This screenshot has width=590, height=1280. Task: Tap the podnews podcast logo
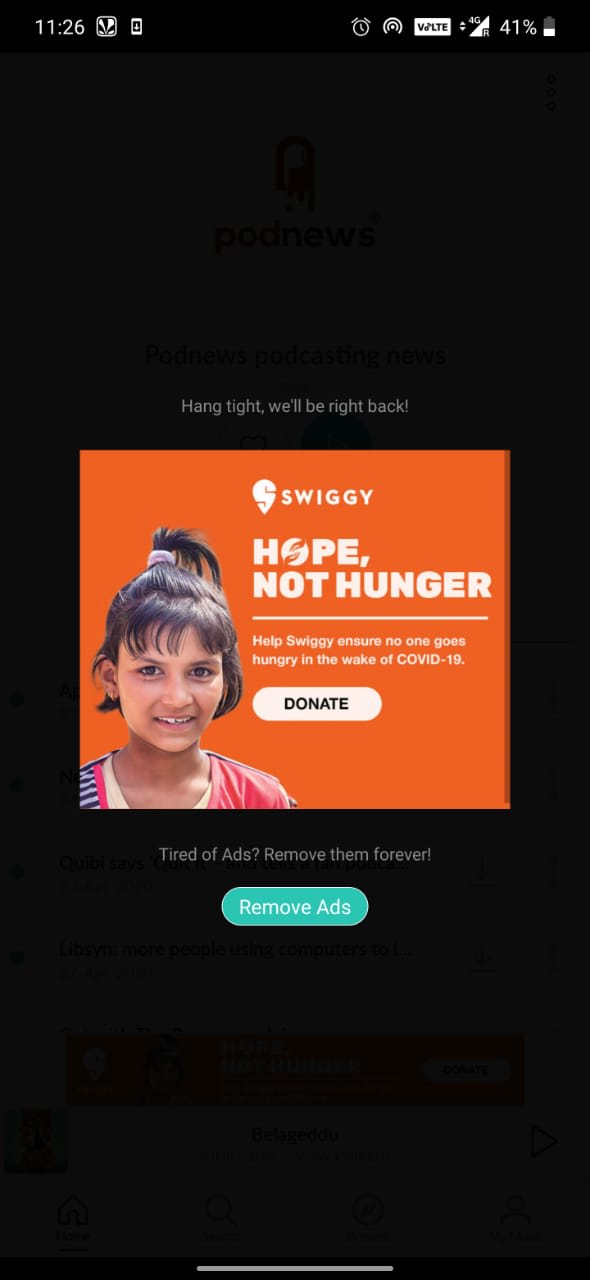tap(296, 195)
